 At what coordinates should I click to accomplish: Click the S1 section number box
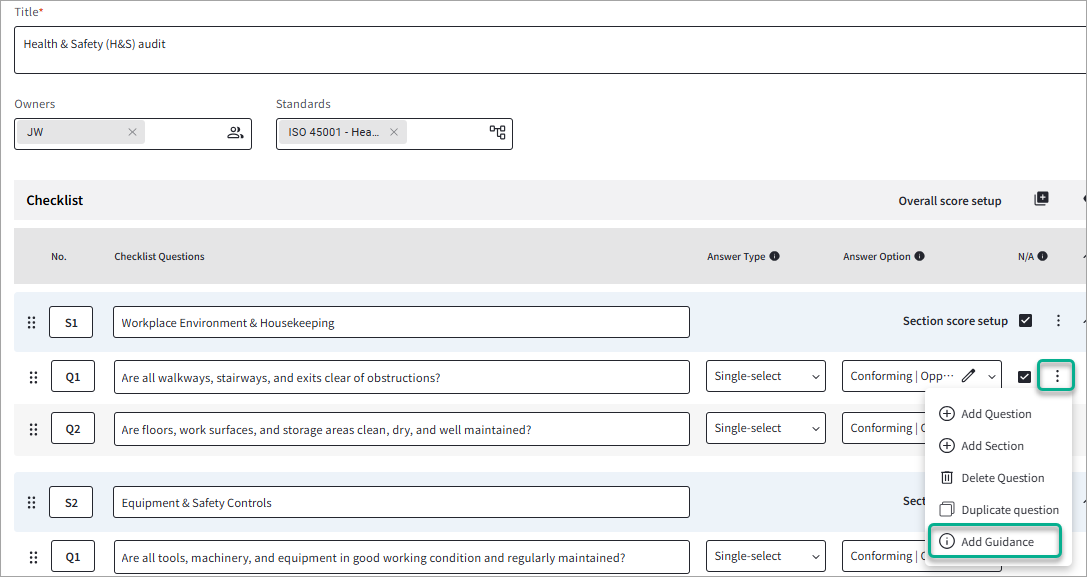71,322
